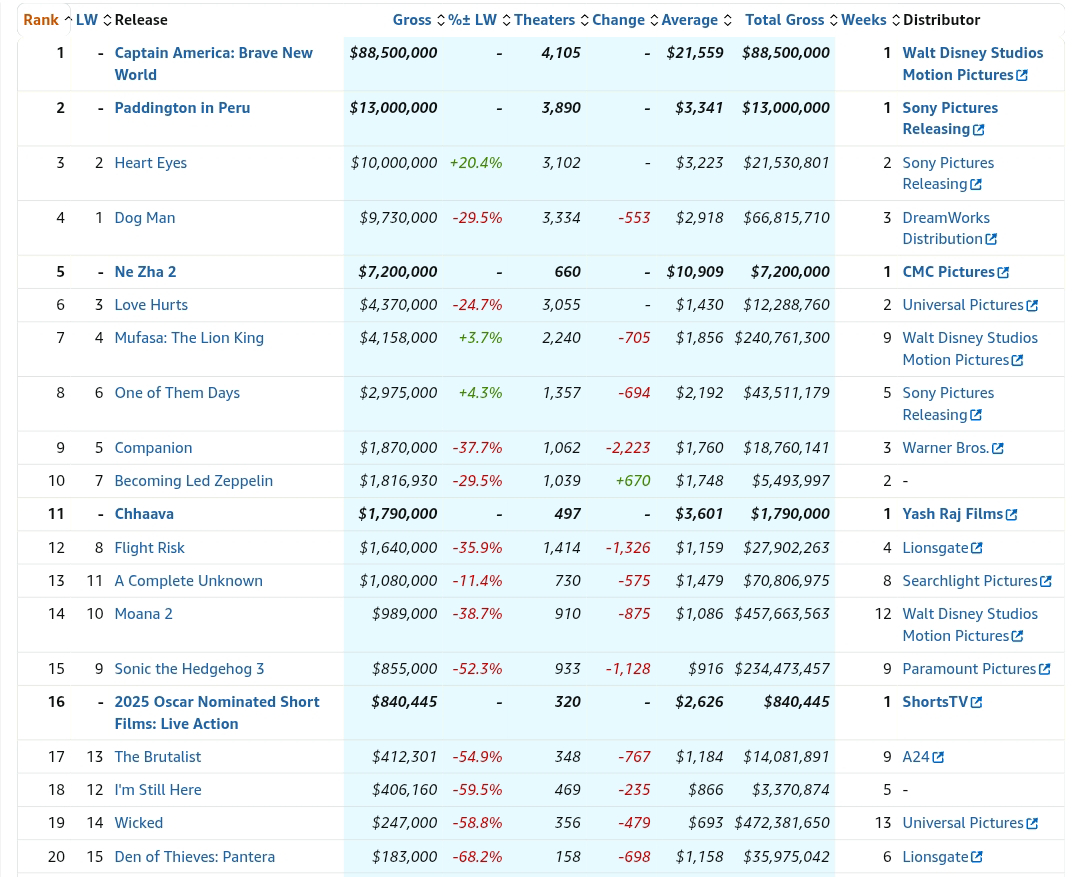Click external-link icon in Heart Eyes row
1080x877 pixels.
point(976,185)
